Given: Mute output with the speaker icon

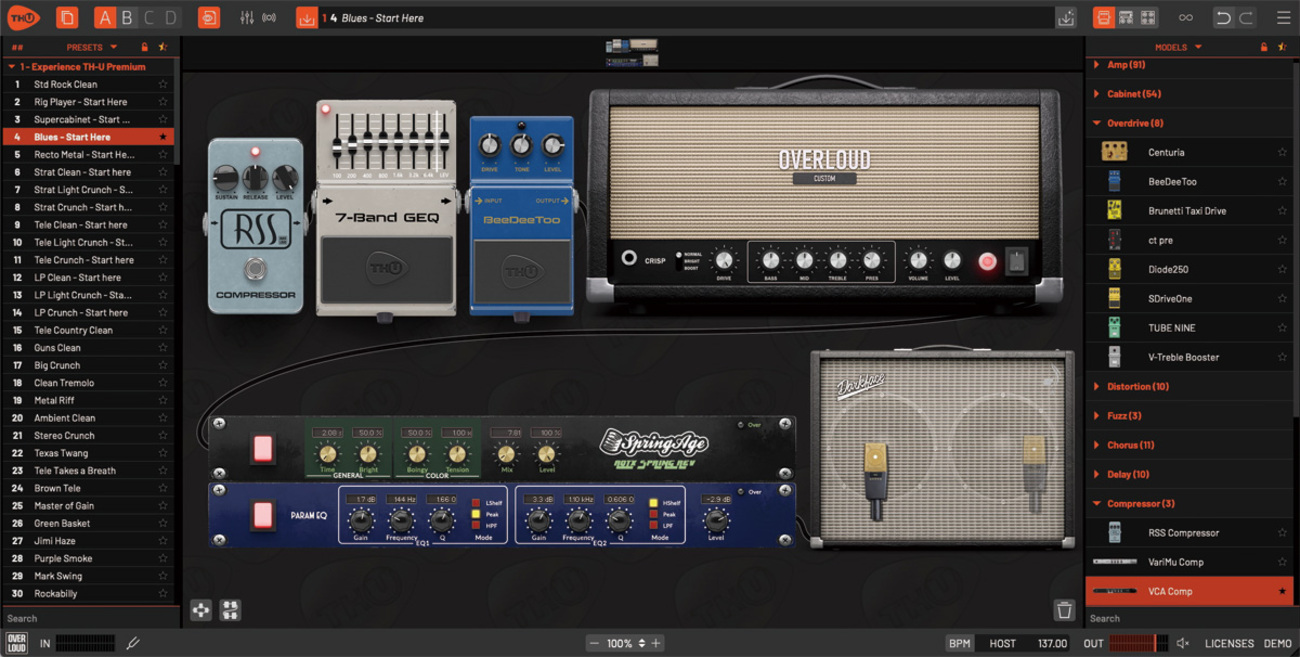Looking at the screenshot, I should click(1183, 643).
